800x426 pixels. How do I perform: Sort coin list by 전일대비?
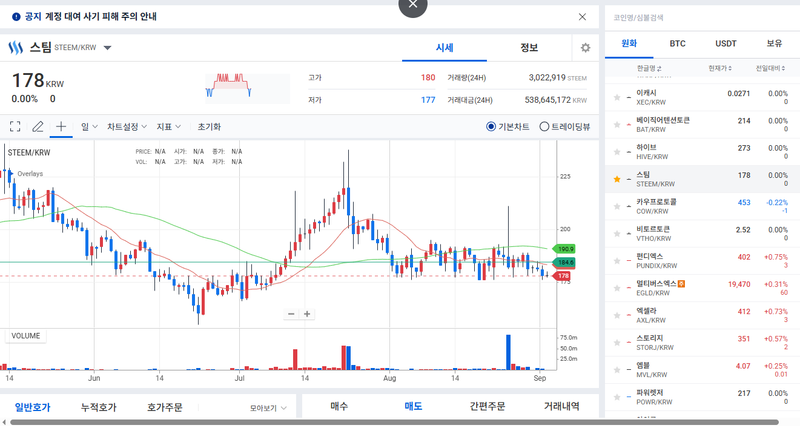[x=770, y=68]
